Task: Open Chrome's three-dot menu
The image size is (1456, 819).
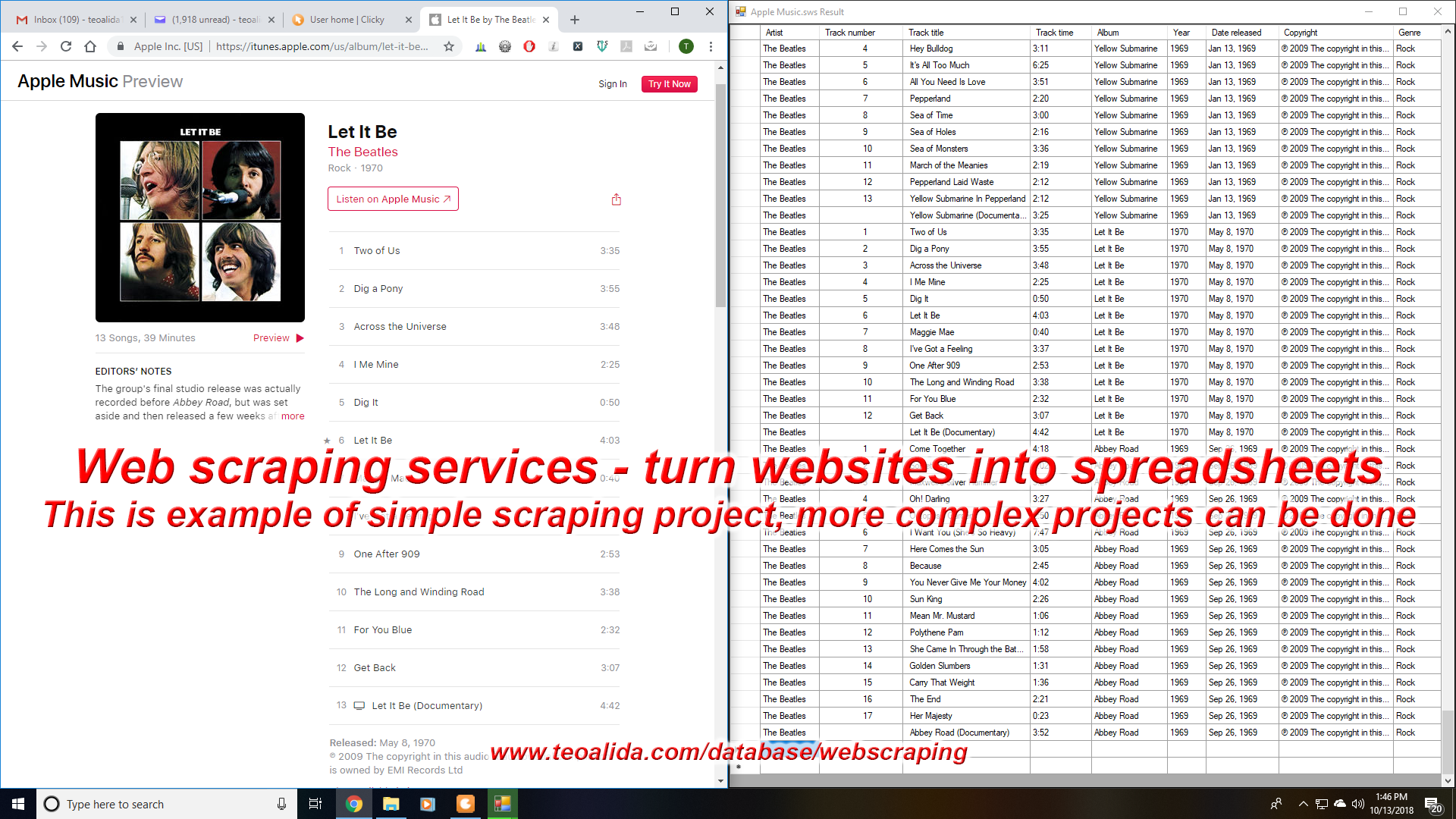Action: [711, 46]
